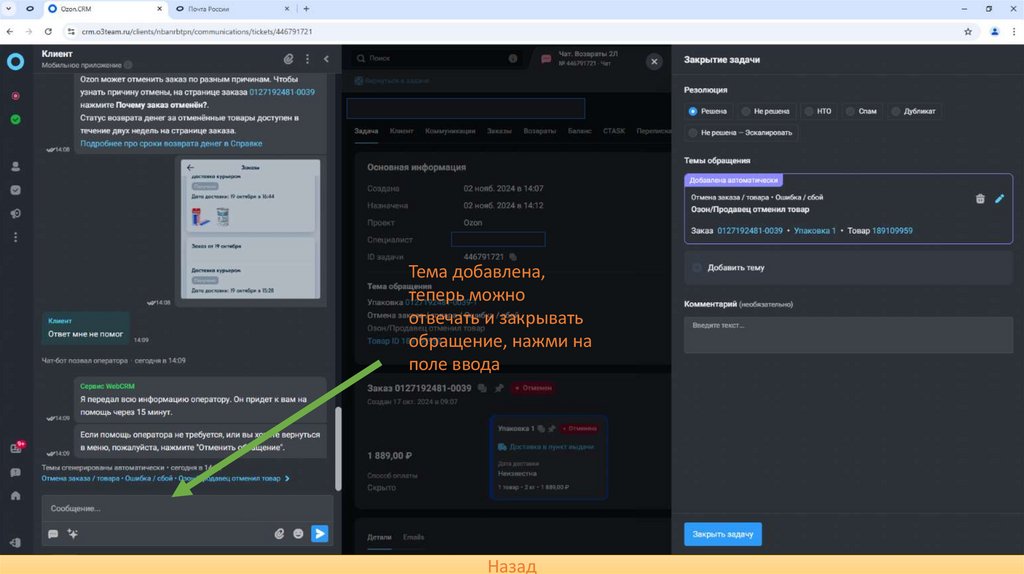Delete the auto-added topic with the trash icon

click(x=980, y=199)
